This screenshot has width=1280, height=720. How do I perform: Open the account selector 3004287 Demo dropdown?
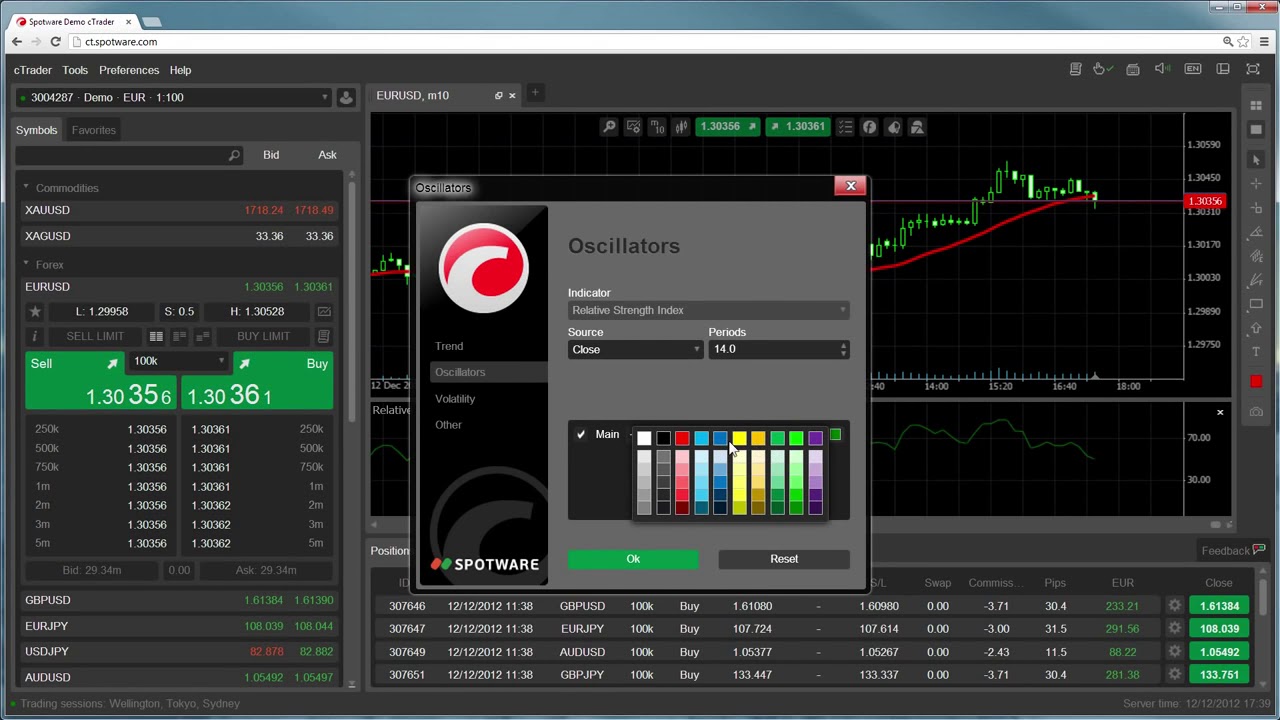point(174,97)
